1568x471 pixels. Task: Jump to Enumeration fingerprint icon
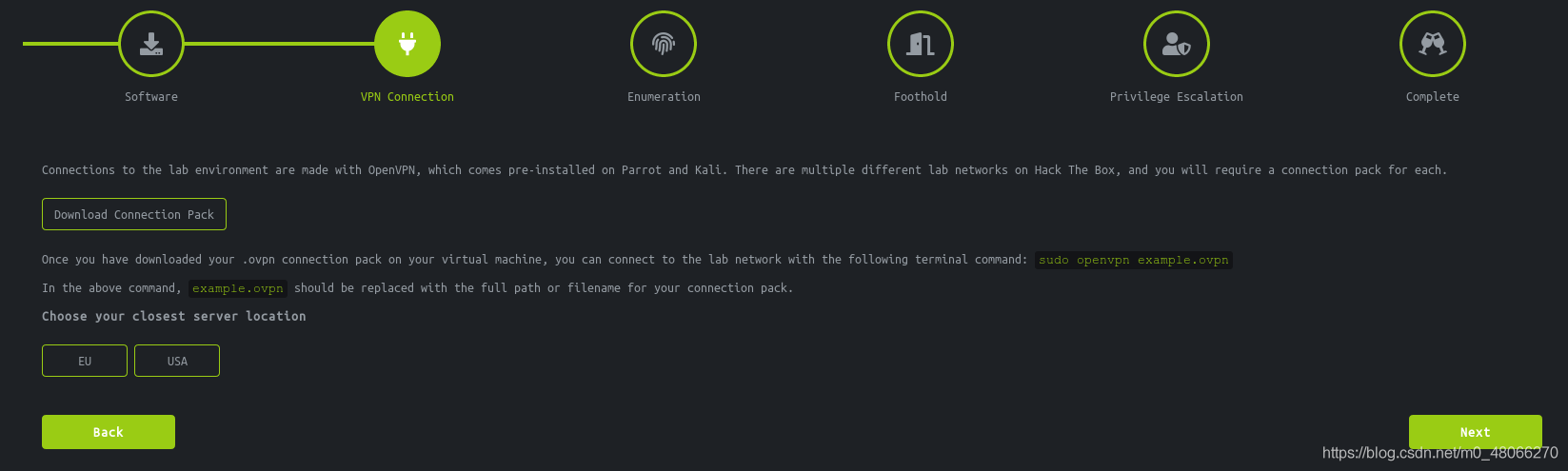click(x=664, y=44)
